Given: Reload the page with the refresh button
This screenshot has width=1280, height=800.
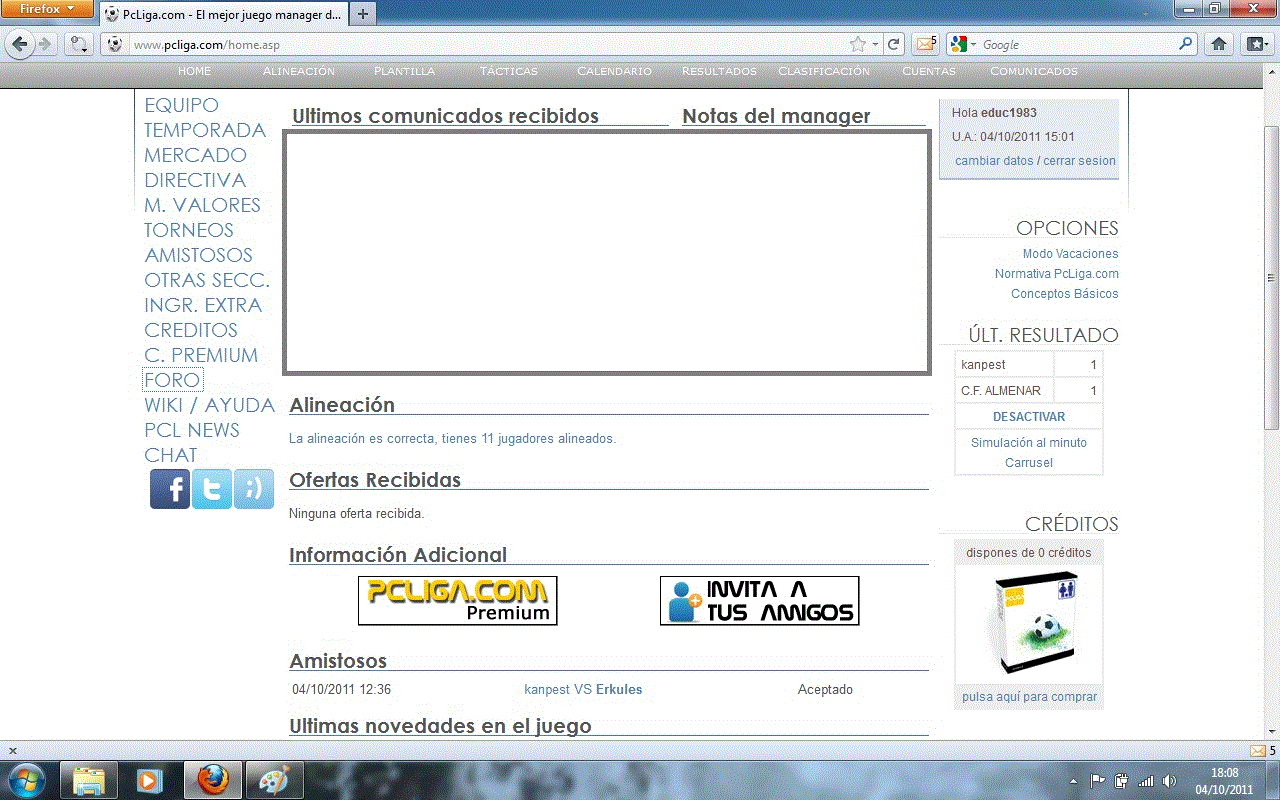Looking at the screenshot, I should click(894, 44).
